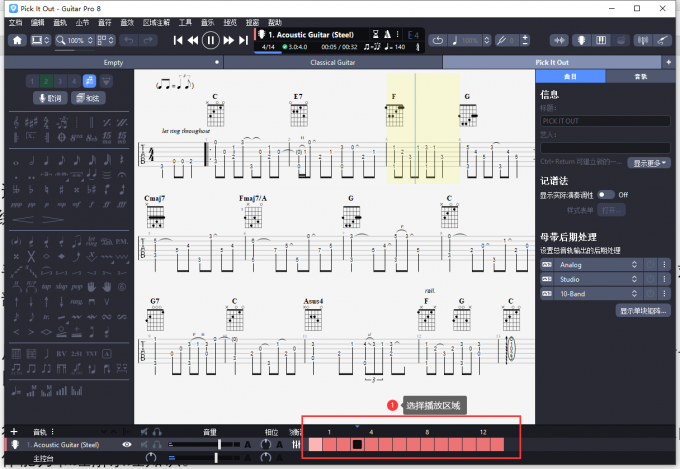The width and height of the screenshot is (680, 469).
Task: Open the 文件 (File) menu
Action: click(x=15, y=21)
